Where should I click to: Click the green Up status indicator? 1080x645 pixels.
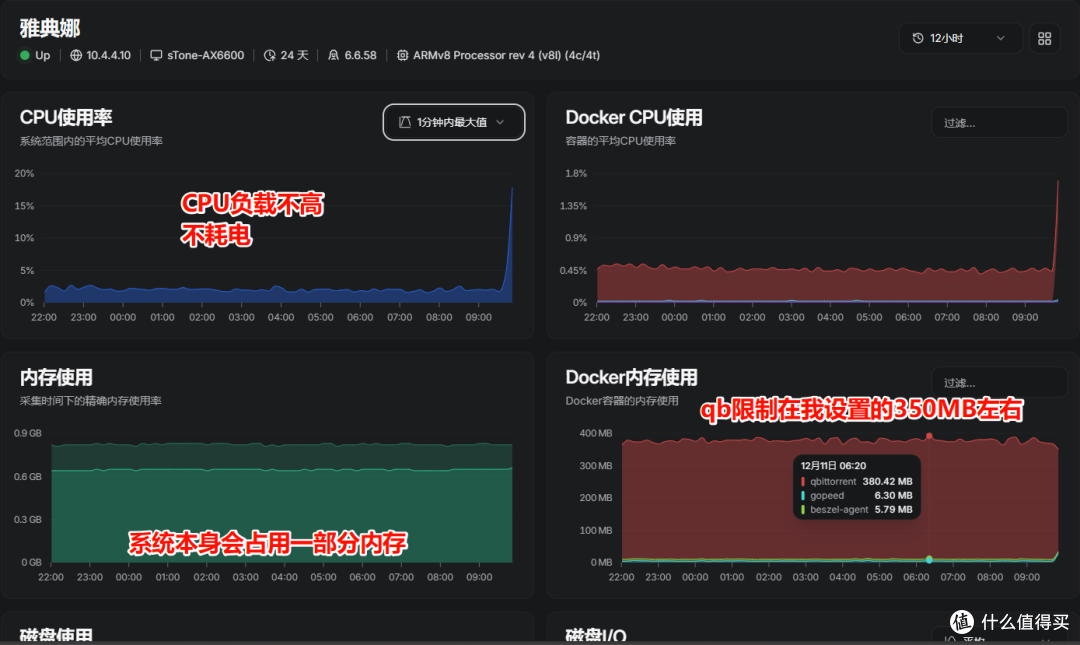coord(25,55)
